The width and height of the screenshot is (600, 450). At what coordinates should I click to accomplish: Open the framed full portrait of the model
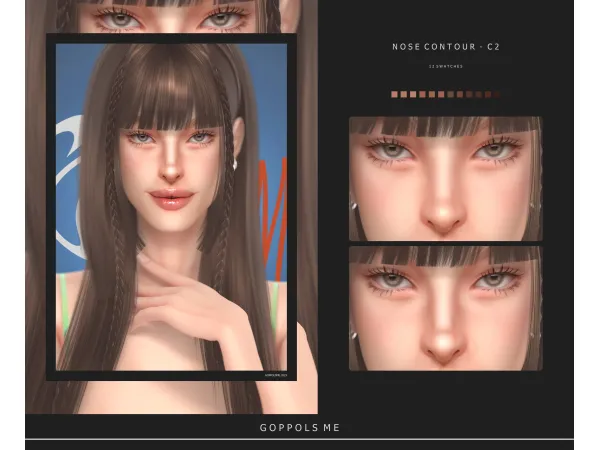pos(171,207)
